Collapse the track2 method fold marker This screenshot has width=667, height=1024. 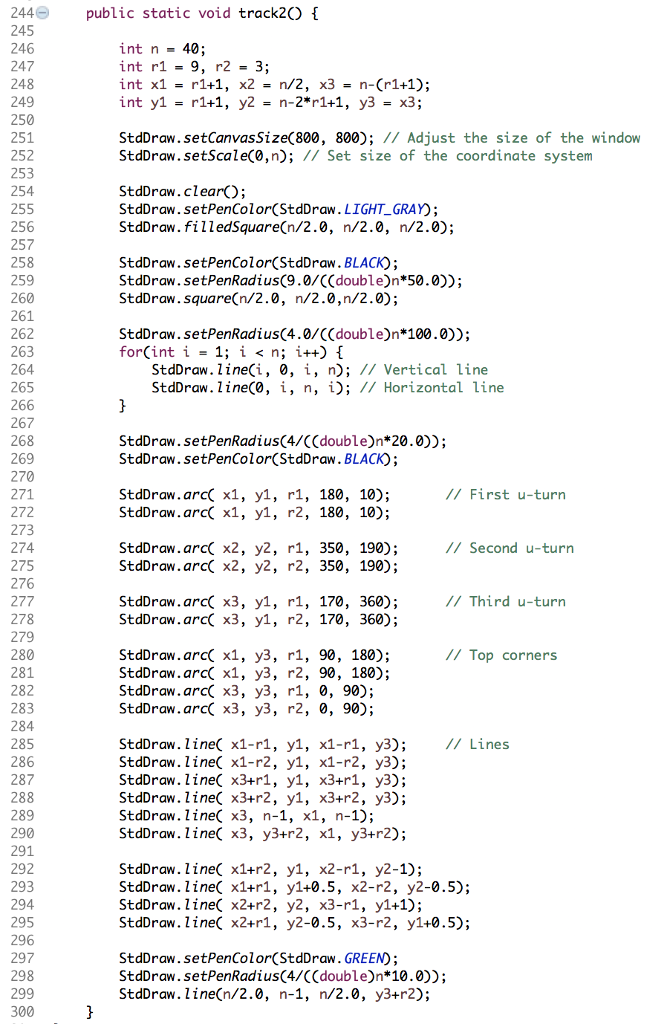pyautogui.click(x=42, y=12)
